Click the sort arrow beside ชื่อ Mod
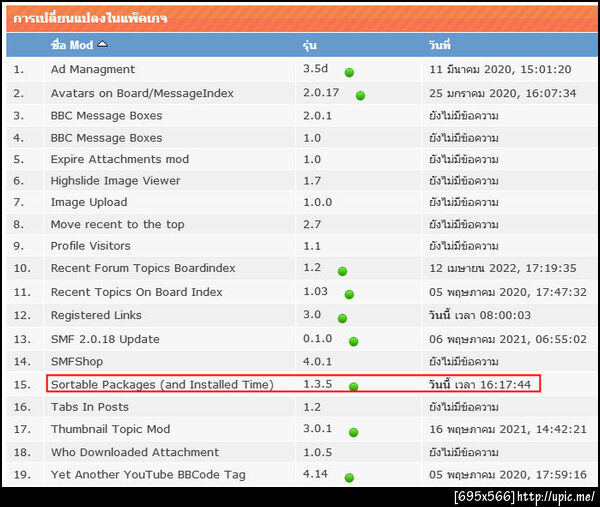This screenshot has width=600, height=507. (x=102, y=44)
